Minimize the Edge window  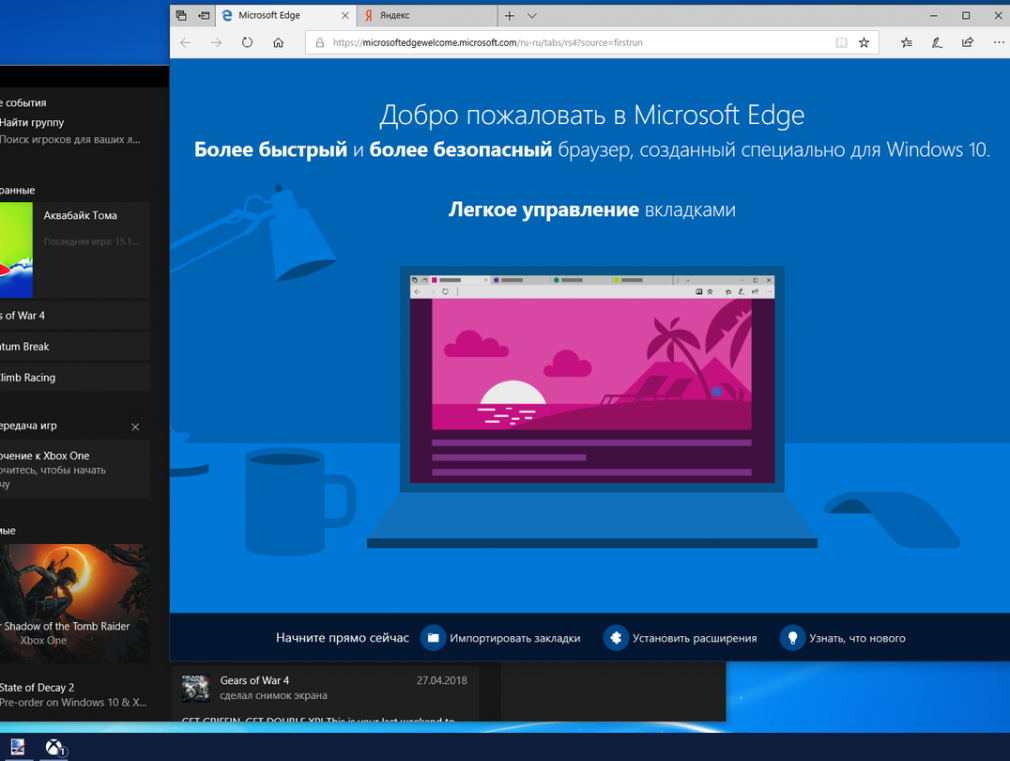coord(933,15)
